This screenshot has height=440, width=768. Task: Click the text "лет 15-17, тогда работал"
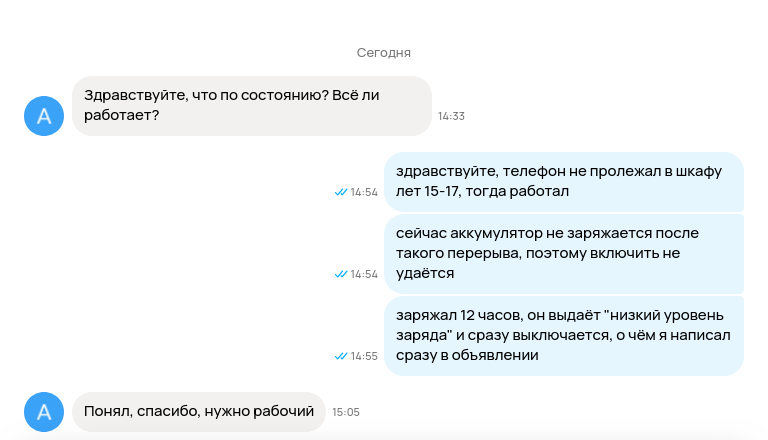coord(482,191)
